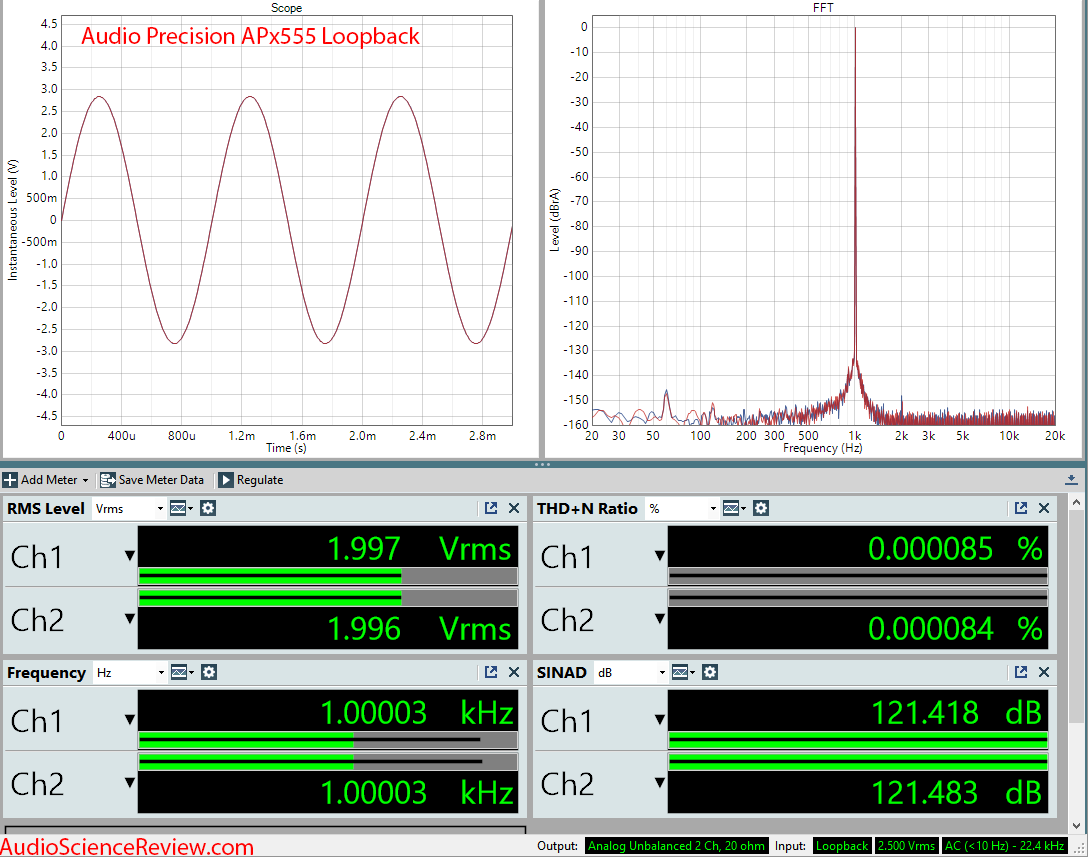This screenshot has width=1088, height=857.
Task: Expand THD+N Ratio Ch1 arrow
Action: (x=660, y=556)
